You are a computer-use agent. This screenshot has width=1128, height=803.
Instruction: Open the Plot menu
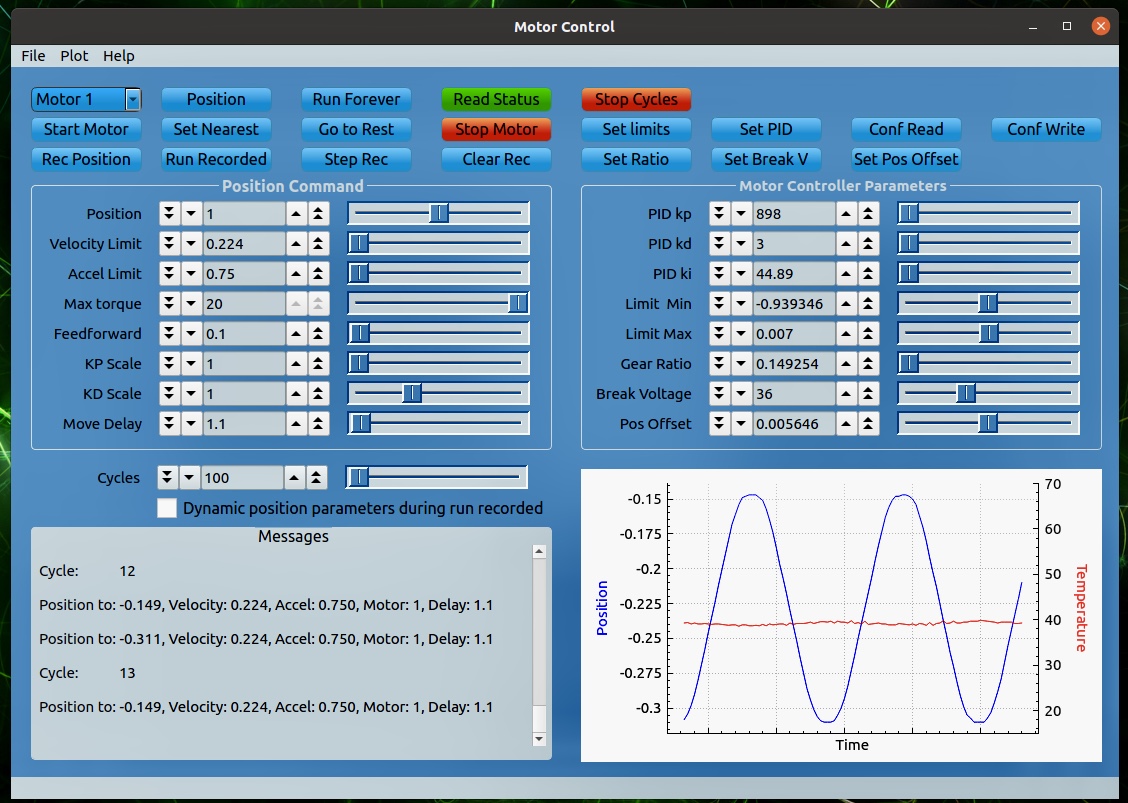[x=74, y=56]
